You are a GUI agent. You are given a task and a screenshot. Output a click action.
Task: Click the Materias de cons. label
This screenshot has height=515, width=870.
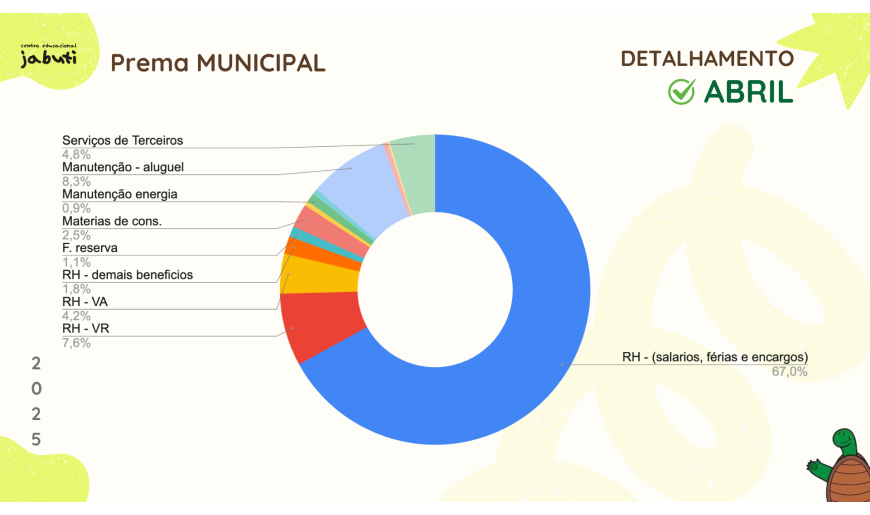tap(111, 221)
